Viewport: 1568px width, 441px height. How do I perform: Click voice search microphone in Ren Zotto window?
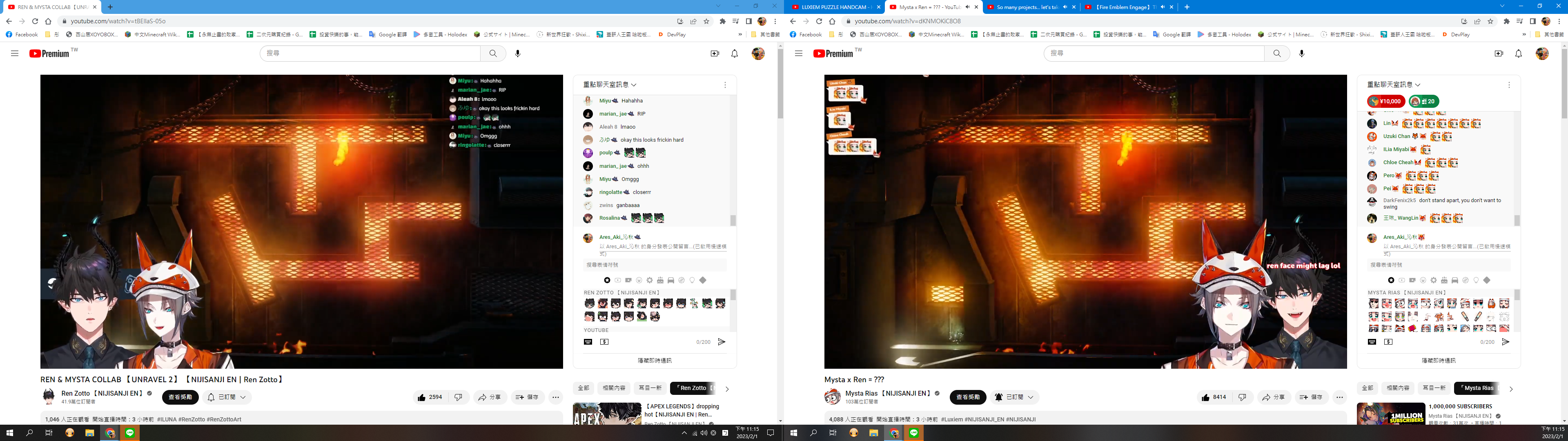coord(517,53)
